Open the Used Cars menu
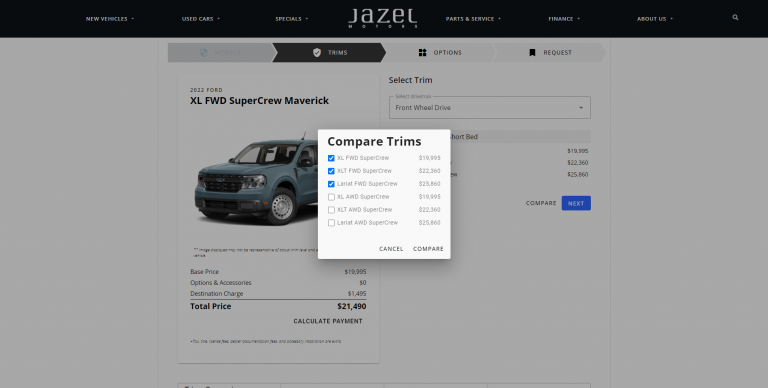This screenshot has width=768, height=388. click(201, 19)
